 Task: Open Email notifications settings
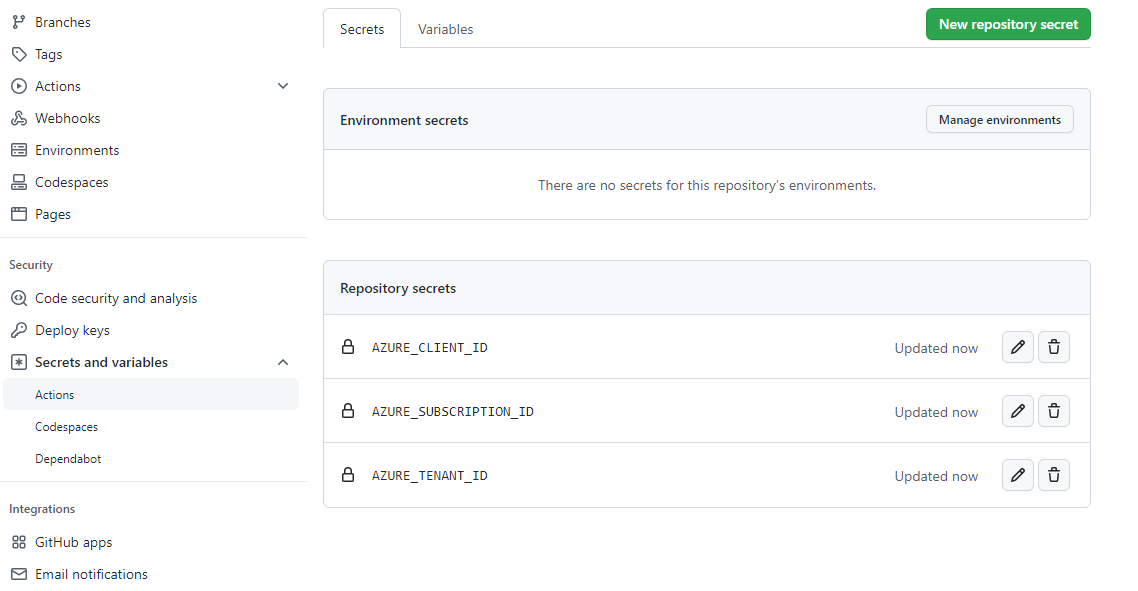pos(91,574)
